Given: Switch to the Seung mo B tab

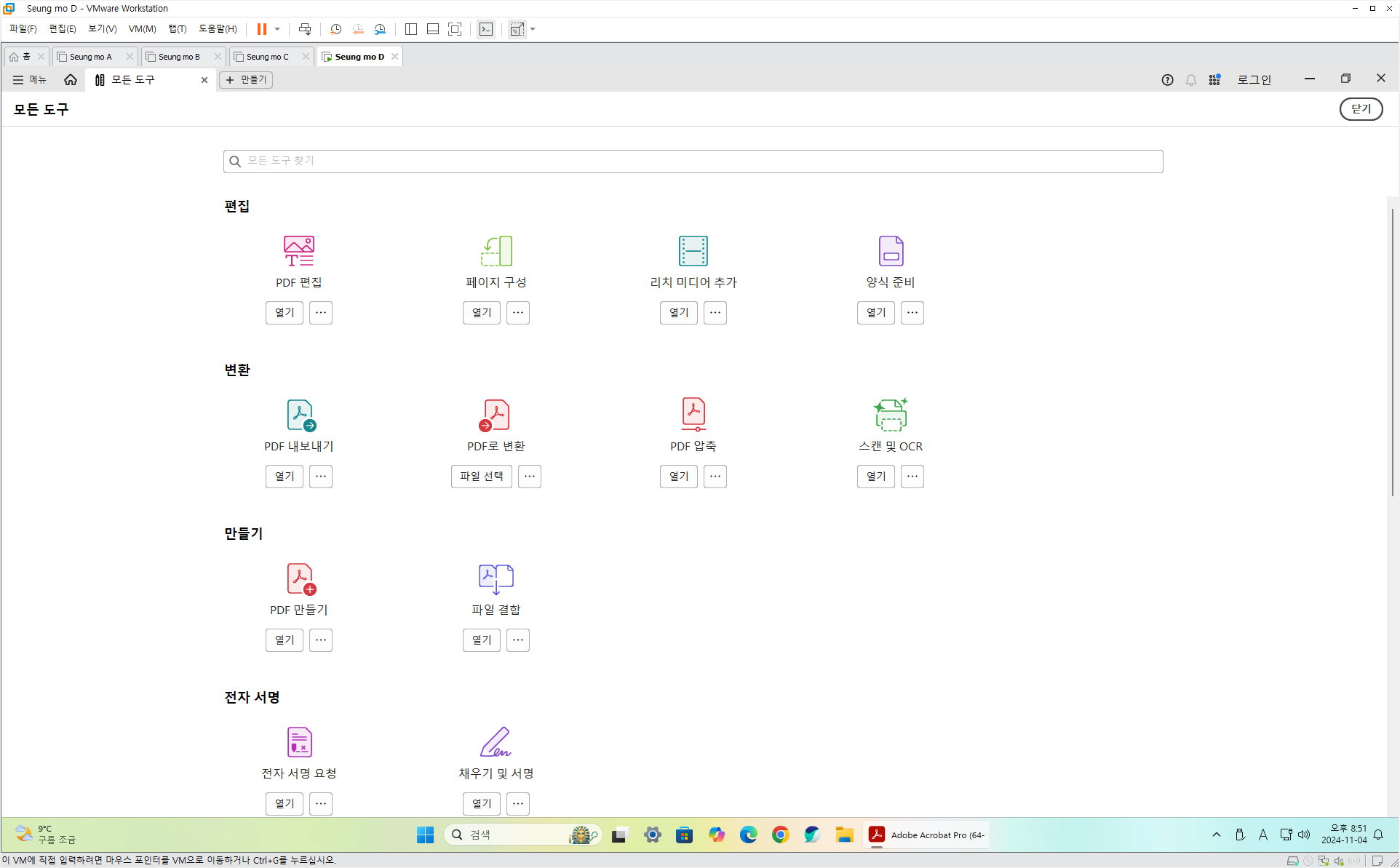Looking at the screenshot, I should point(179,57).
